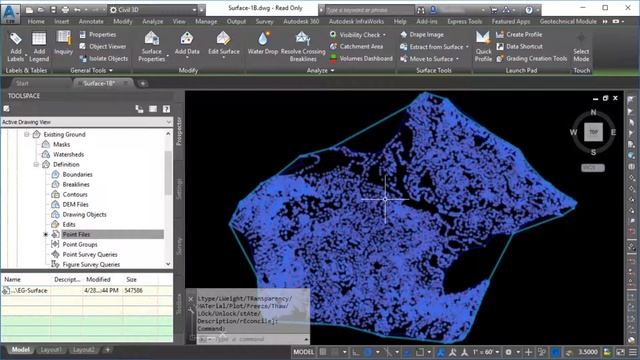Collapse the Definition tree node

36,164
